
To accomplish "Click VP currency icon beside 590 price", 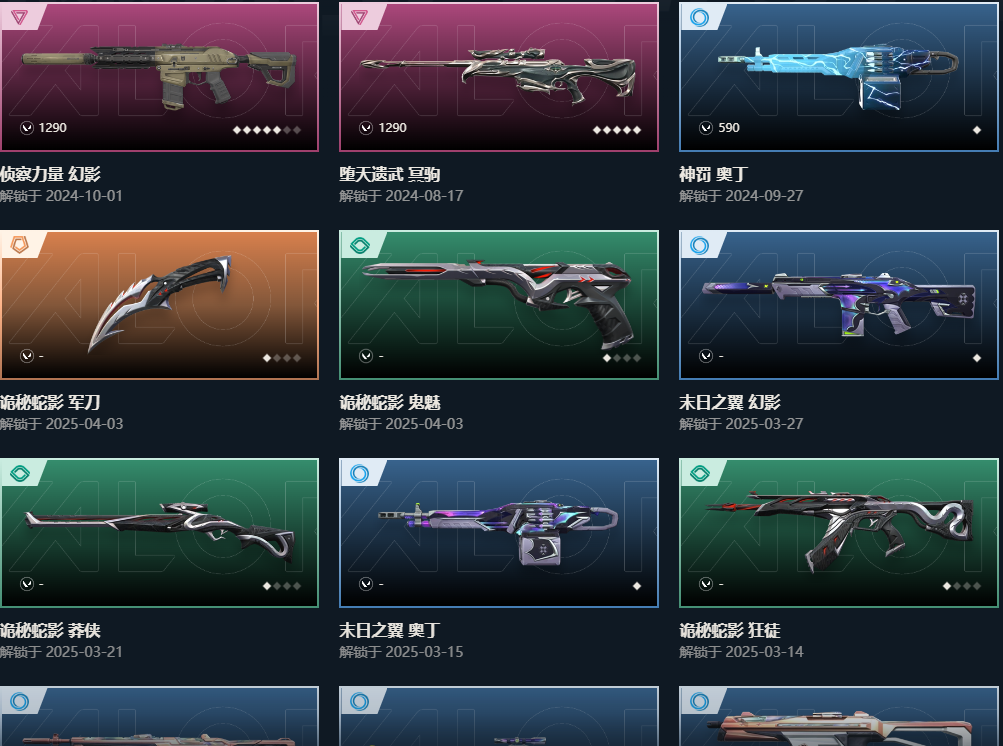I will (706, 128).
